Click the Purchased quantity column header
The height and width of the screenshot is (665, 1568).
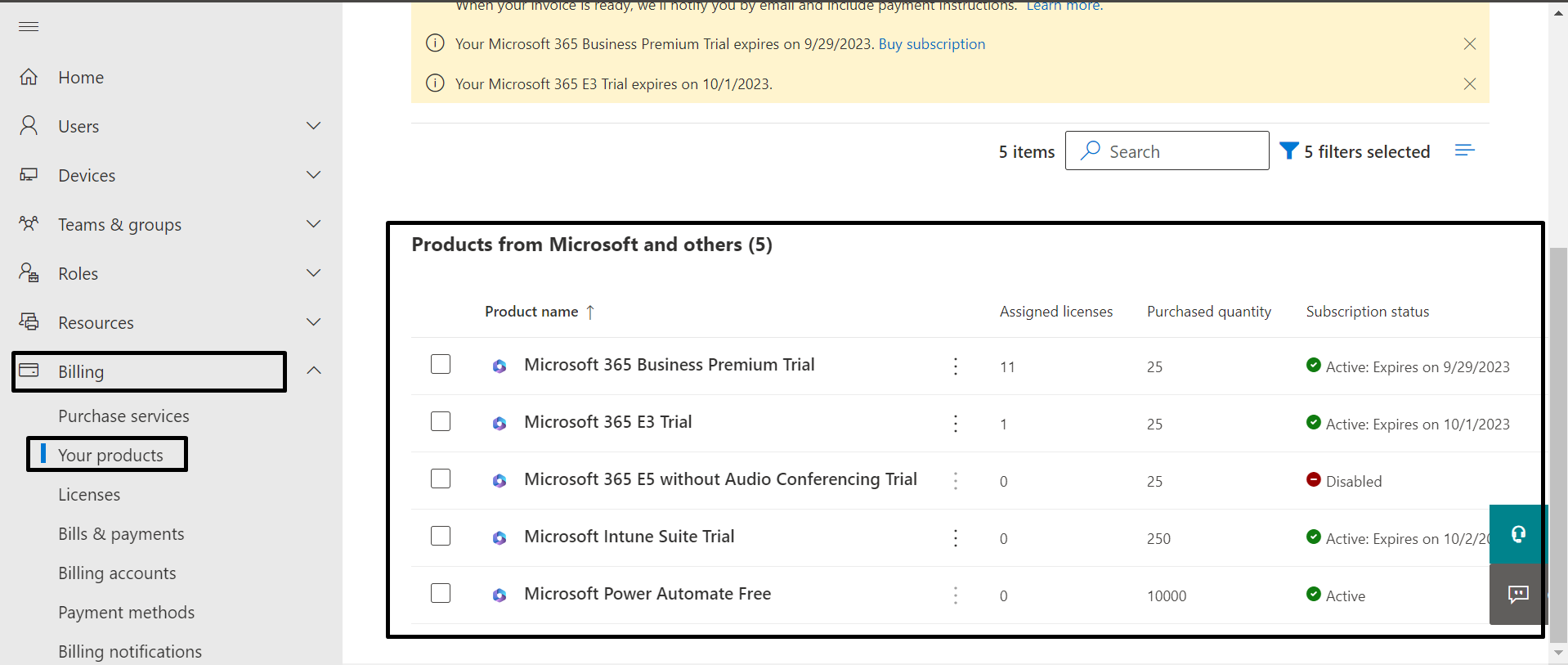[1208, 312]
